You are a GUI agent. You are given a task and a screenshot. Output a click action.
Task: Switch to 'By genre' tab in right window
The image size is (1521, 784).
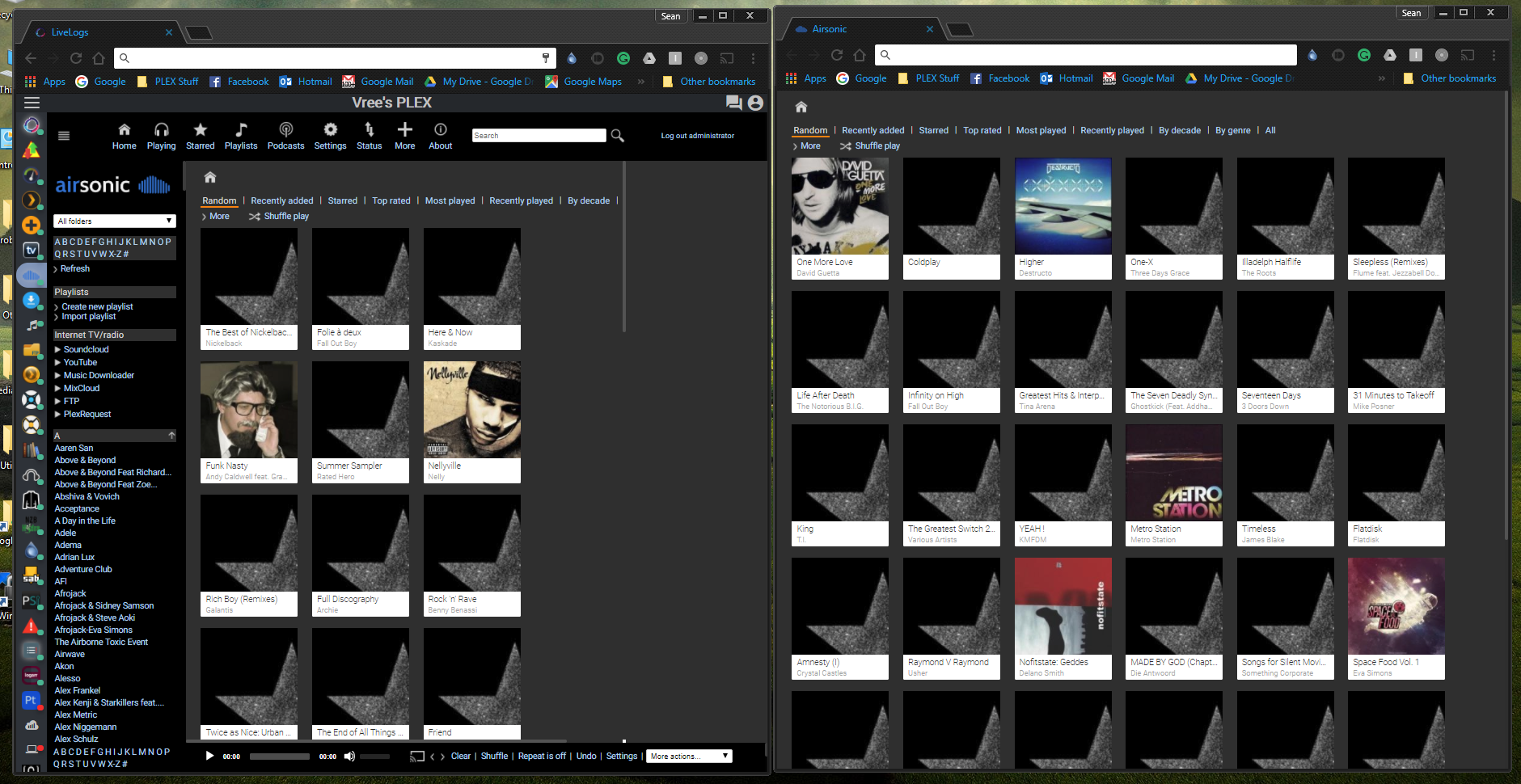(x=1232, y=131)
